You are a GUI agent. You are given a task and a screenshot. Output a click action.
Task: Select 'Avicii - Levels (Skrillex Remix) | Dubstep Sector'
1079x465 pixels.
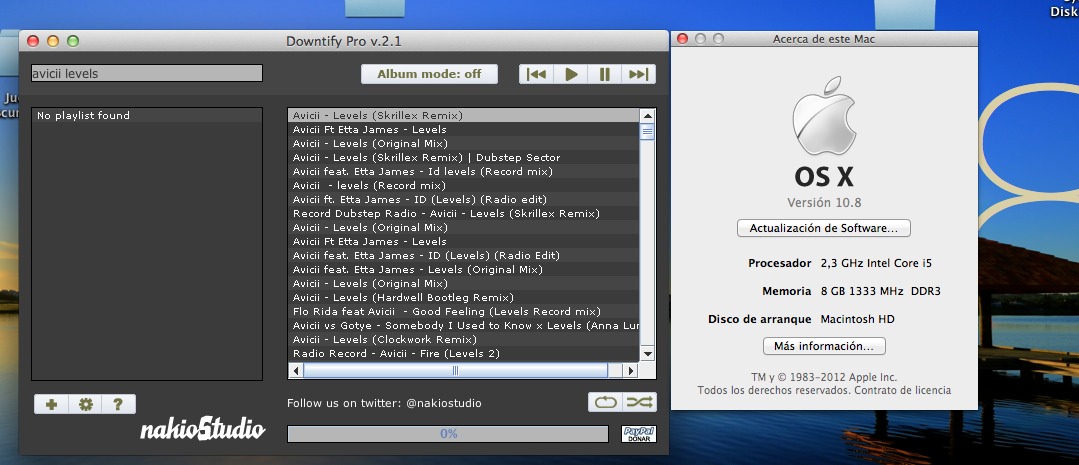pyautogui.click(x=464, y=158)
